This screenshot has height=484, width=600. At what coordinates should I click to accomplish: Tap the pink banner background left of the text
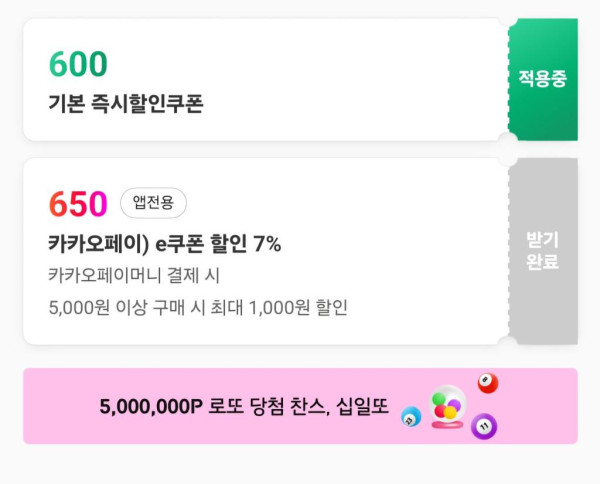point(60,407)
